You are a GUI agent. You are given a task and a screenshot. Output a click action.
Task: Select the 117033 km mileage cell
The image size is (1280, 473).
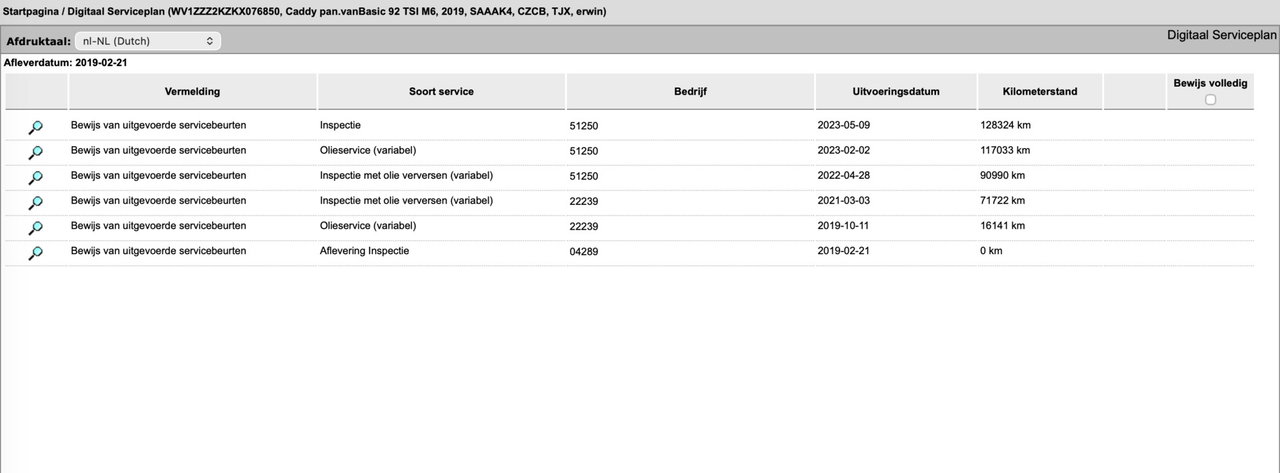point(1005,151)
